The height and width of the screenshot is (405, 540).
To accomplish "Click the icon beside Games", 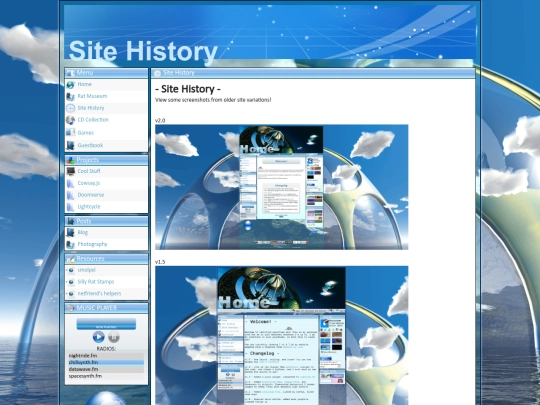I will (x=71, y=133).
